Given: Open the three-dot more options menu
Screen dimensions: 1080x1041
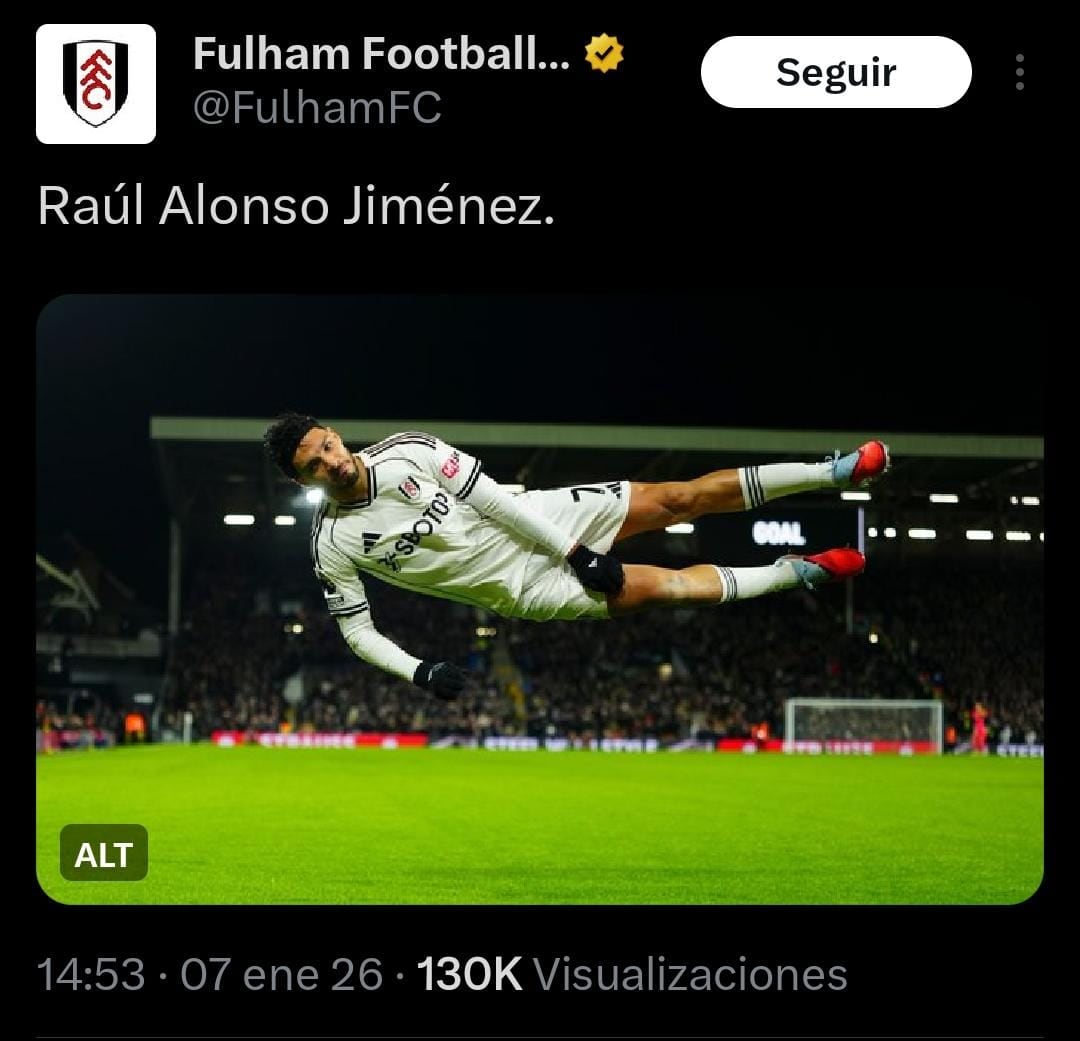Looking at the screenshot, I should (1019, 72).
